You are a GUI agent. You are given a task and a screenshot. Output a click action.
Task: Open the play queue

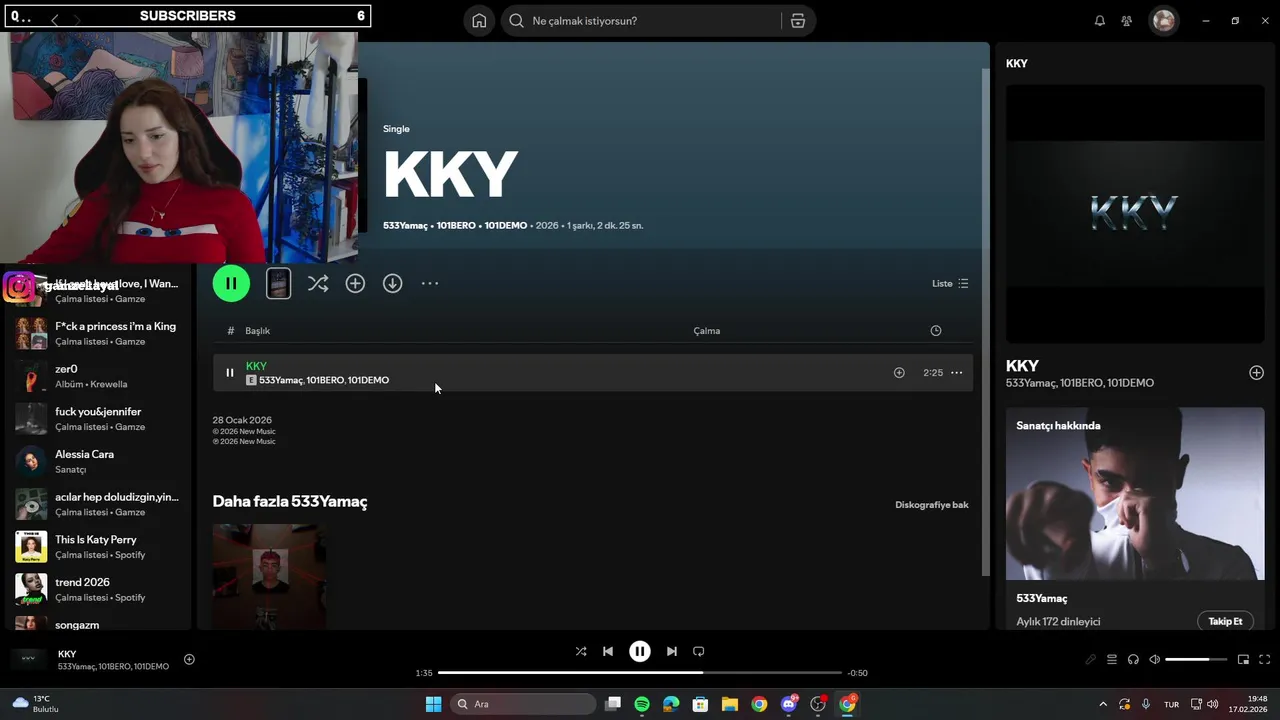click(1112, 659)
